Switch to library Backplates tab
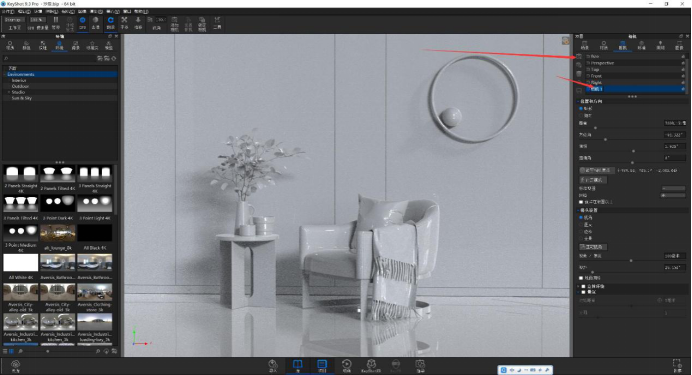This screenshot has height=375, width=692. (75, 45)
